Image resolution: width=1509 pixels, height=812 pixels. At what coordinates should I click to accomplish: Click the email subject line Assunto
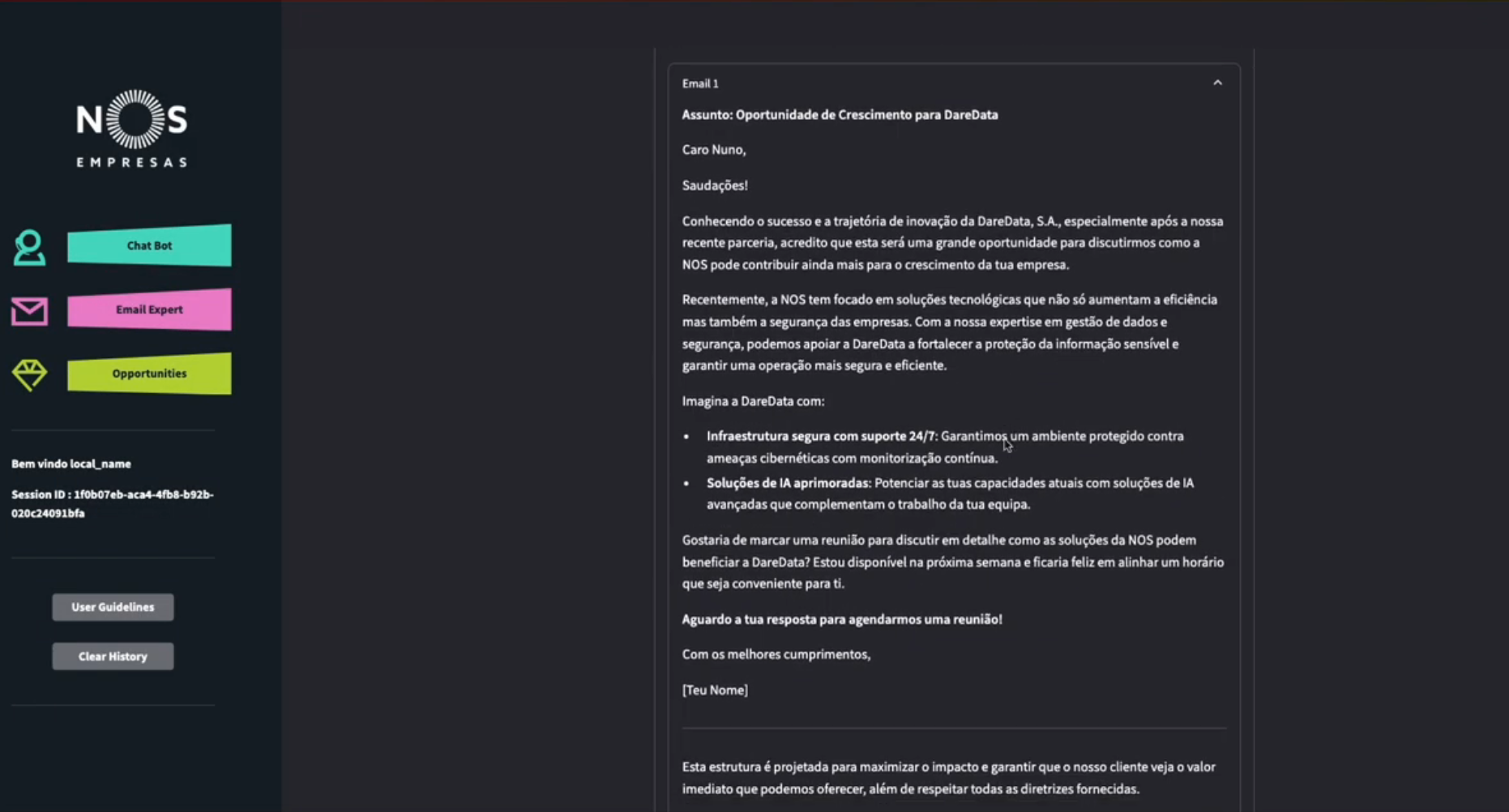click(840, 115)
